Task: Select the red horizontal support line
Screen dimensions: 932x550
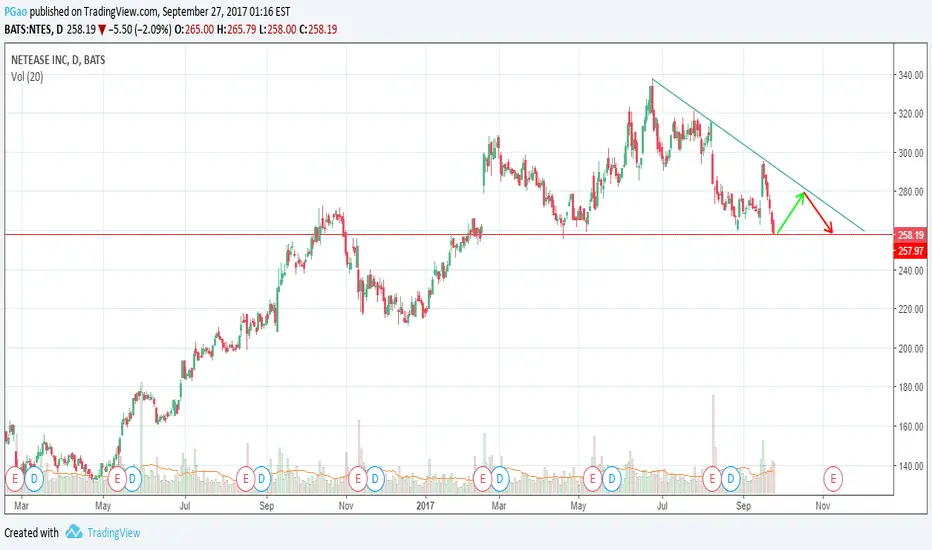Action: click(449, 235)
